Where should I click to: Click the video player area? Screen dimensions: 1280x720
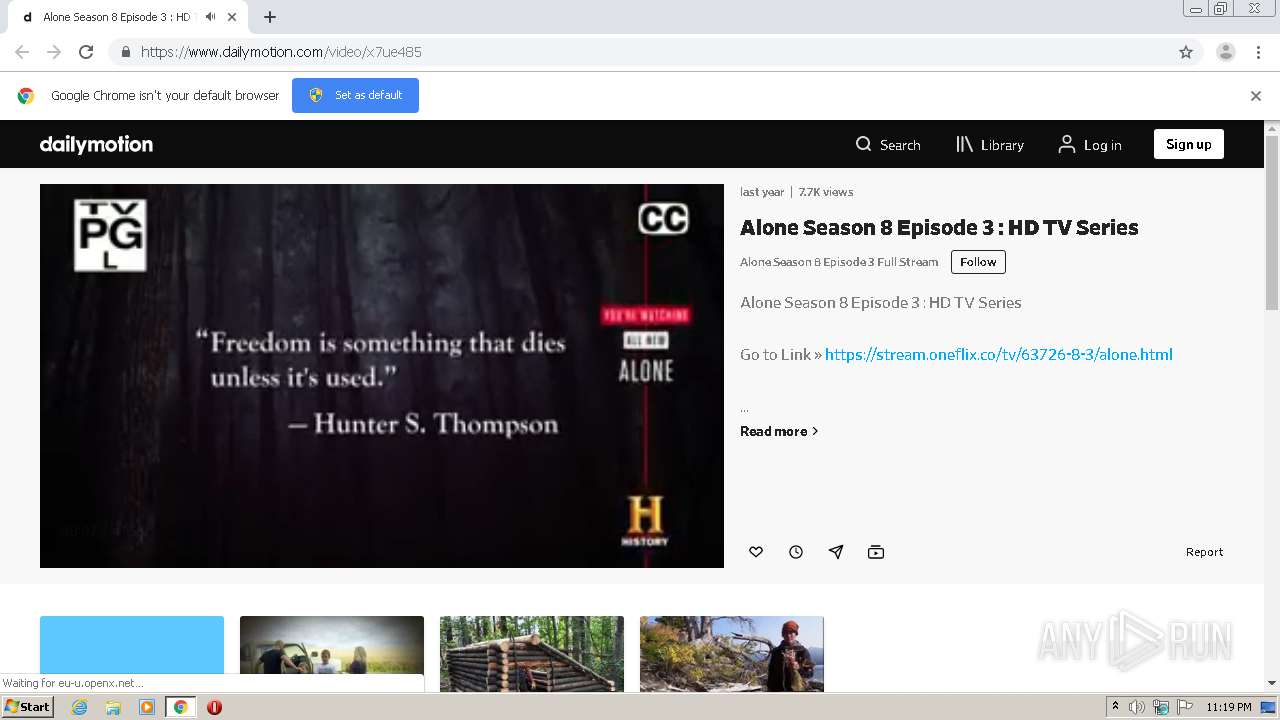point(382,376)
